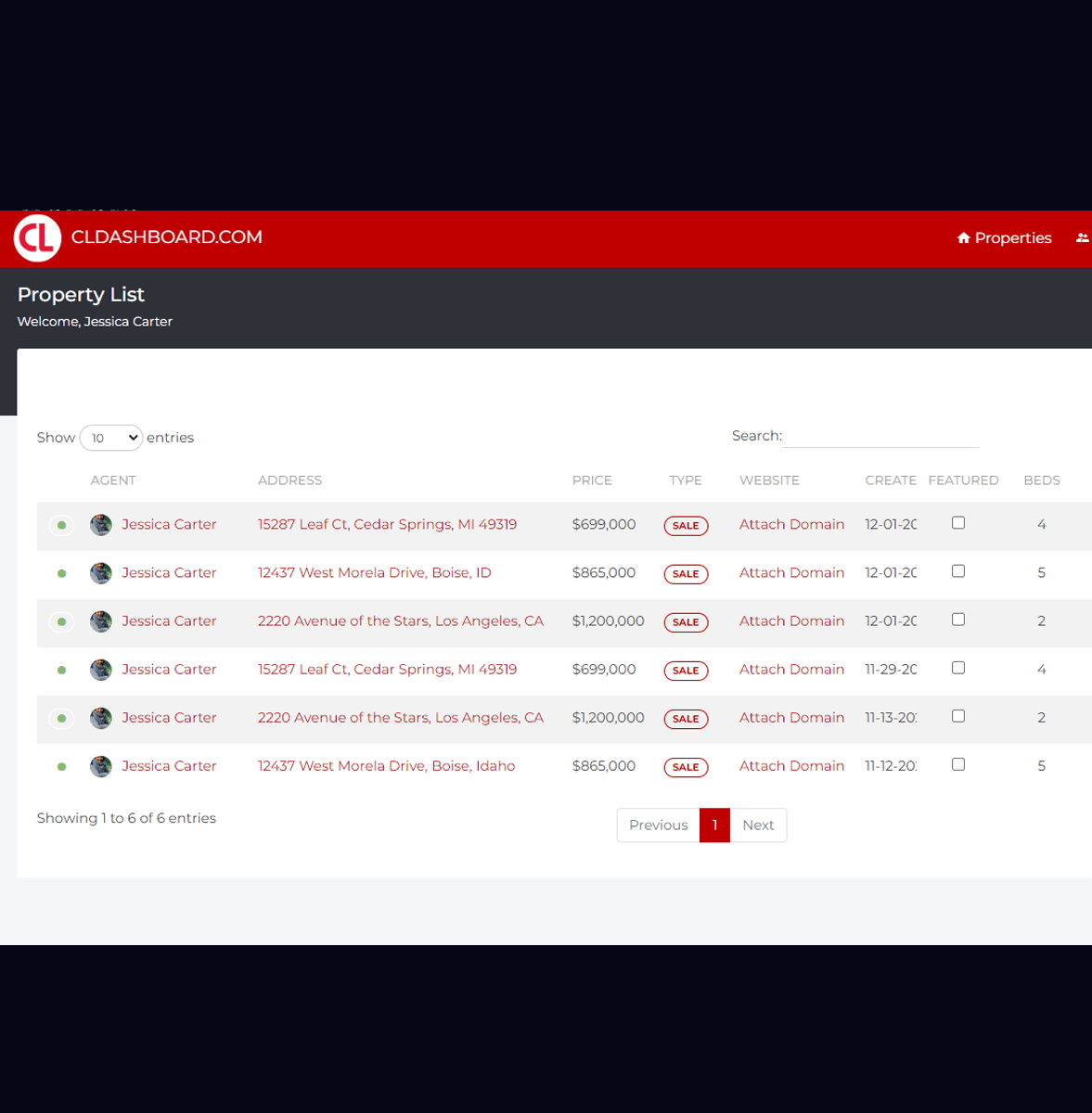The height and width of the screenshot is (1113, 1092).
Task: Open 12437 West Morela Drive, Boise, Idaho listing
Action: (386, 765)
